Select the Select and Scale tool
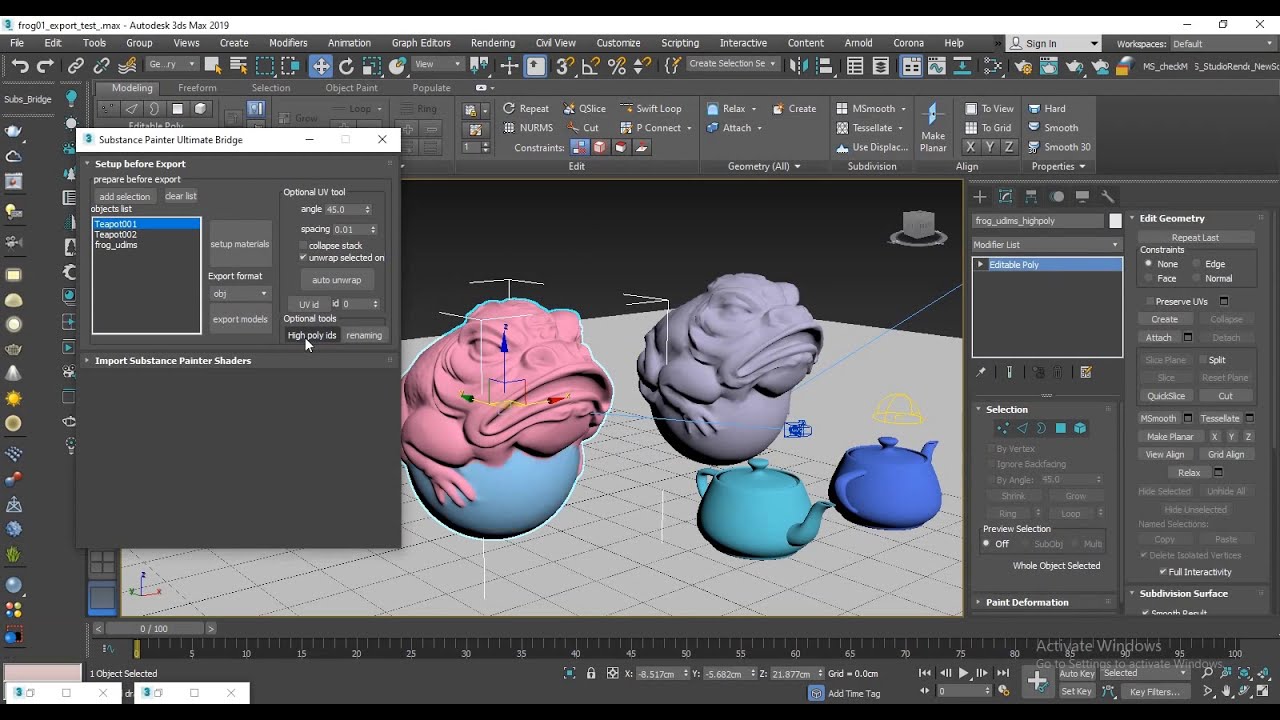The image size is (1280, 720). click(x=372, y=66)
